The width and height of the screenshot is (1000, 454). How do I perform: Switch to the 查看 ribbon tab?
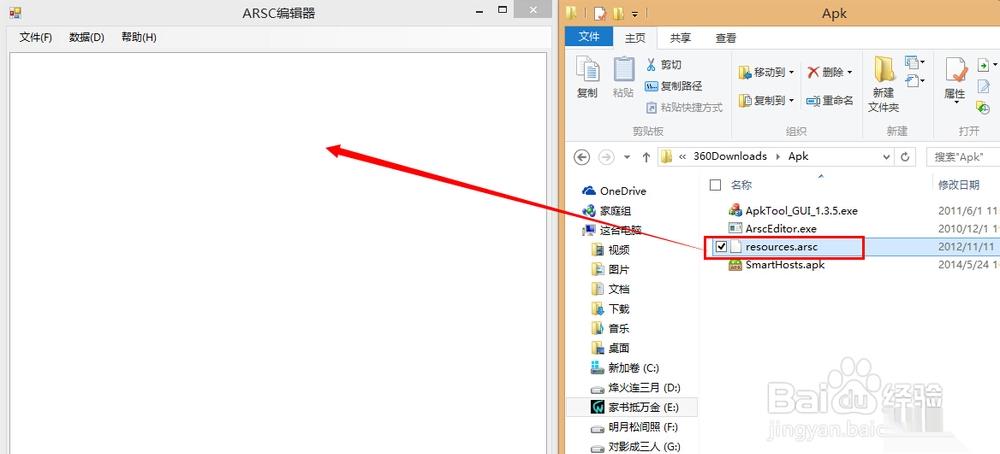[726, 38]
